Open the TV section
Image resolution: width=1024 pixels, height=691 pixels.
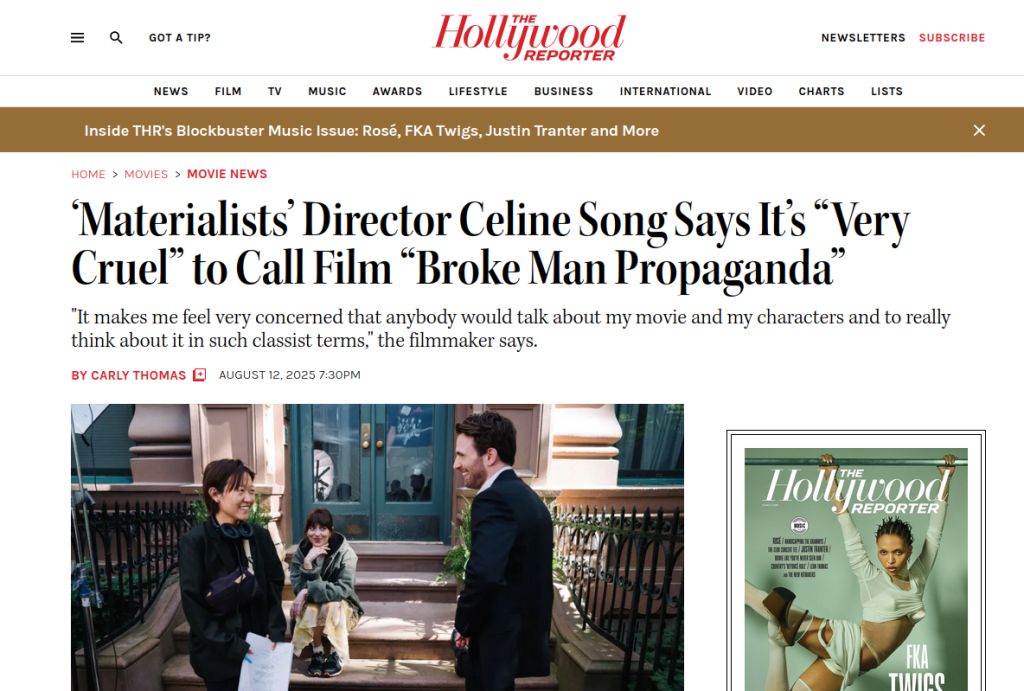[x=275, y=91]
